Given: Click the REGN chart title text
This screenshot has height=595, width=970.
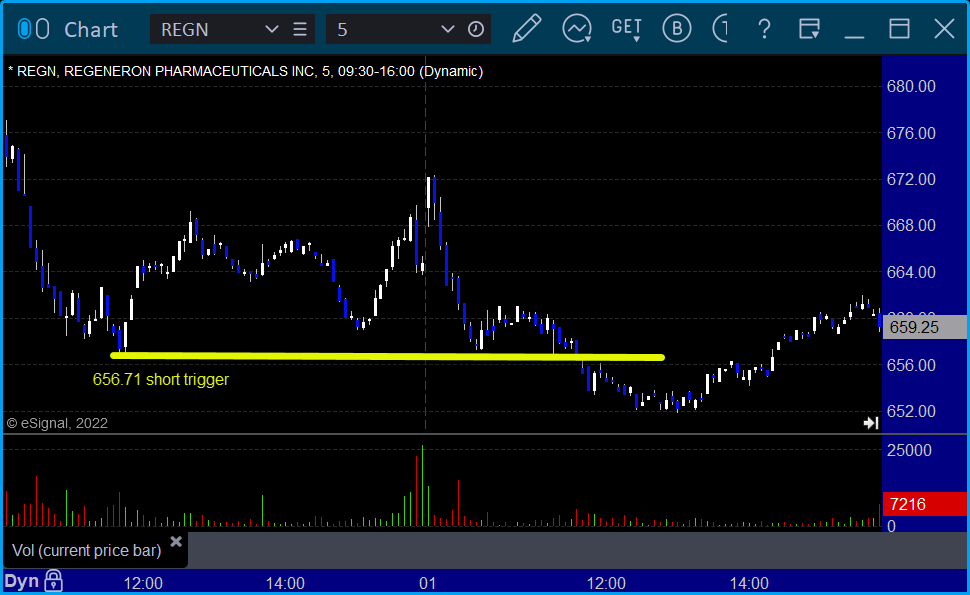Looking at the screenshot, I should point(246,71).
